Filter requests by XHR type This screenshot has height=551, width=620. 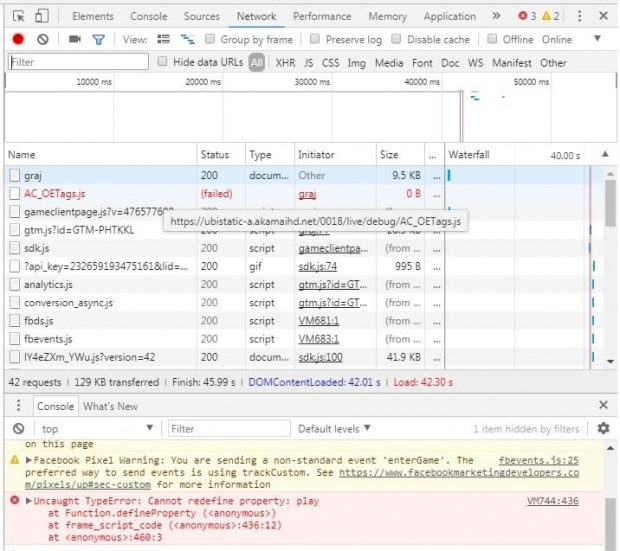[x=285, y=63]
